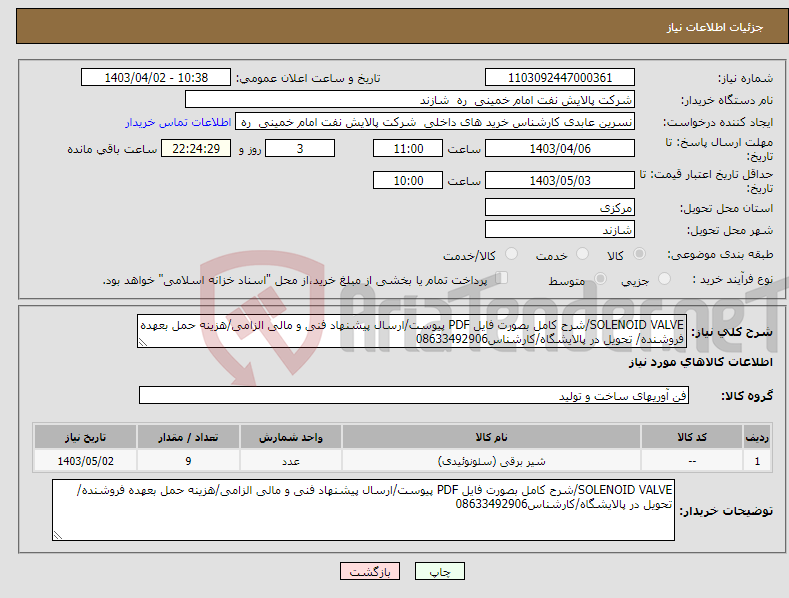Select the جزیی purchase type radio

tap(664, 279)
